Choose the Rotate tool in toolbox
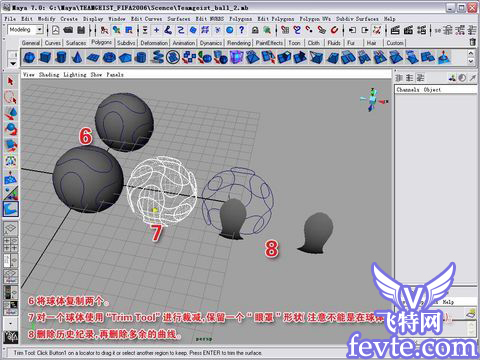This screenshot has width=480, height=360. [10, 129]
